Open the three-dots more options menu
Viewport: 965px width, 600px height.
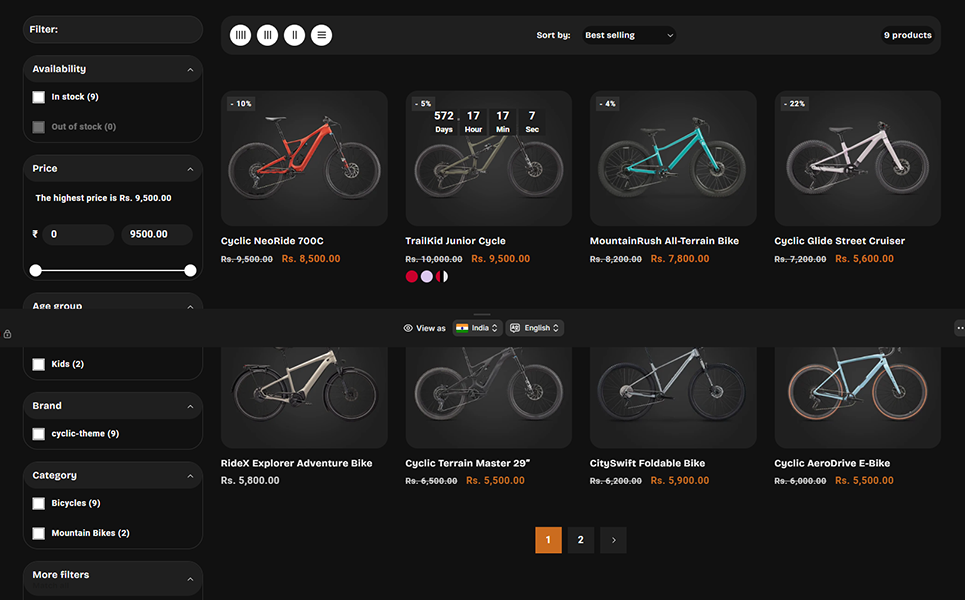click(x=959, y=328)
